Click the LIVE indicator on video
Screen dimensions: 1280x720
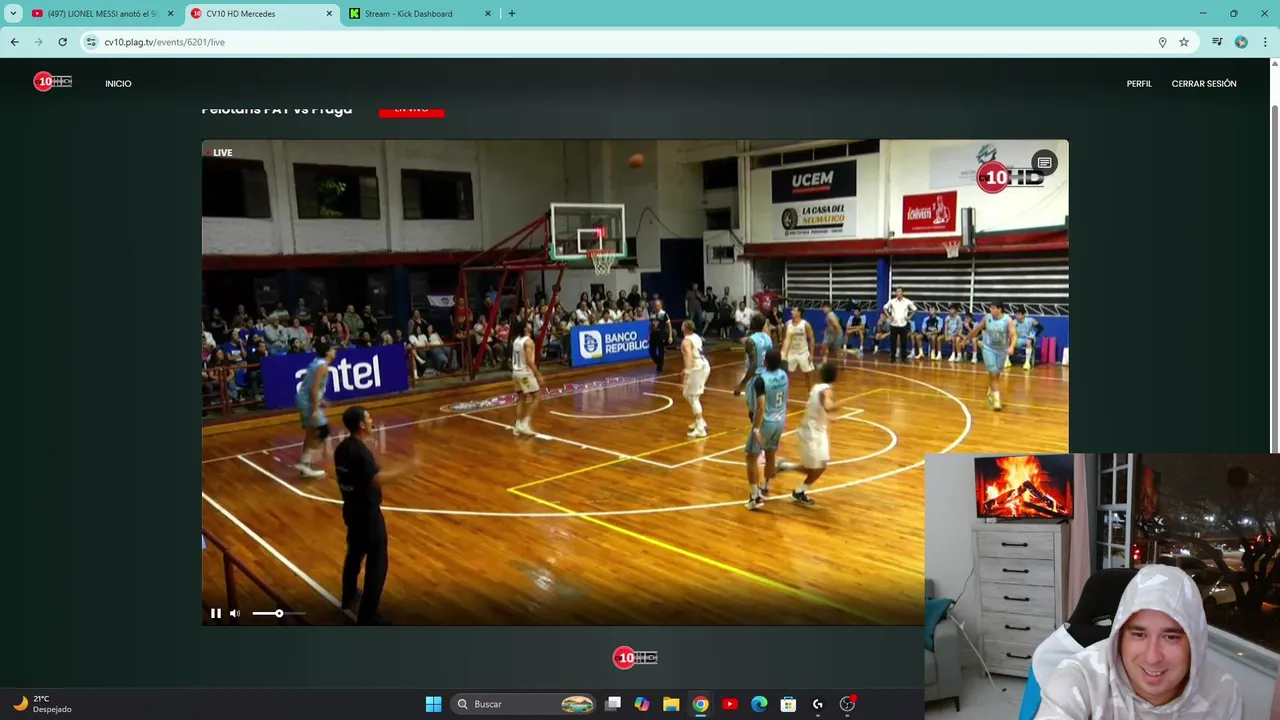click(219, 153)
